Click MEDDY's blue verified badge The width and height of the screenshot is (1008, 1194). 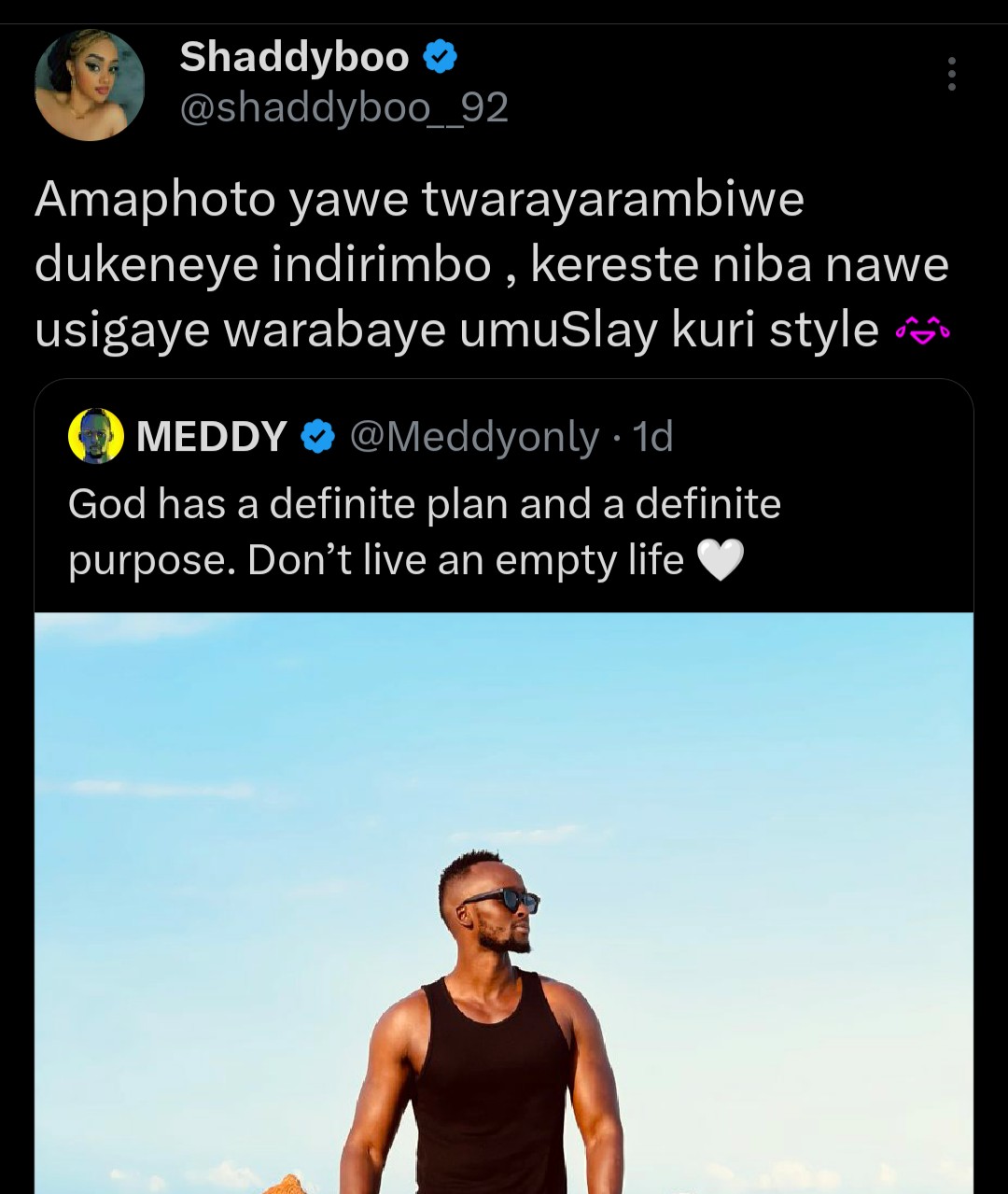[x=318, y=437]
